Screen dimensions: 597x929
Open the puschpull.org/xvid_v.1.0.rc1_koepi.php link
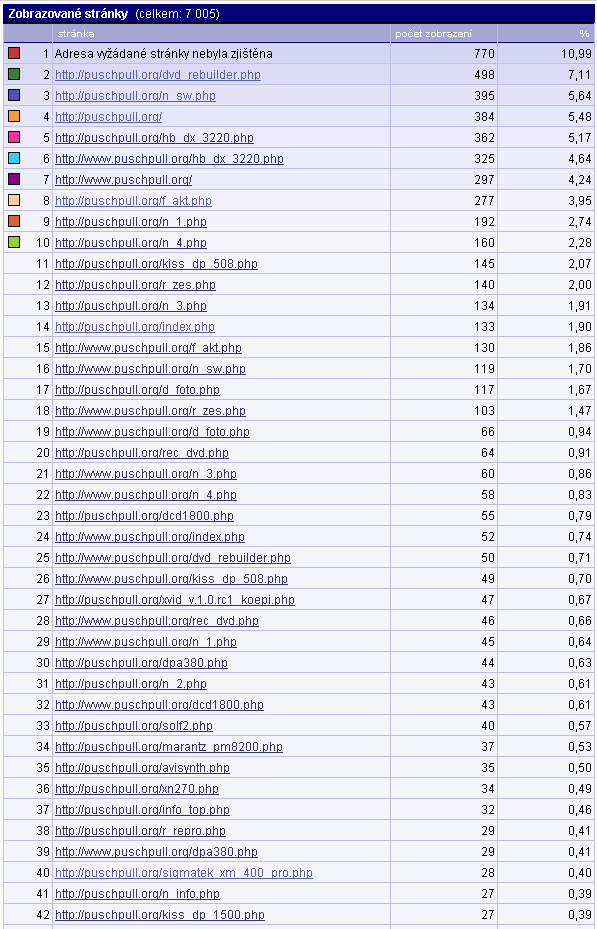pos(175,600)
